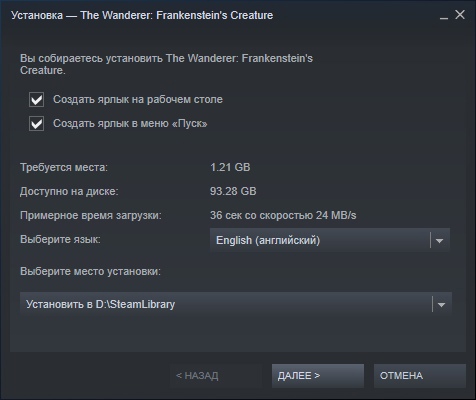Minimize the installation dialog window

tap(444, 15)
